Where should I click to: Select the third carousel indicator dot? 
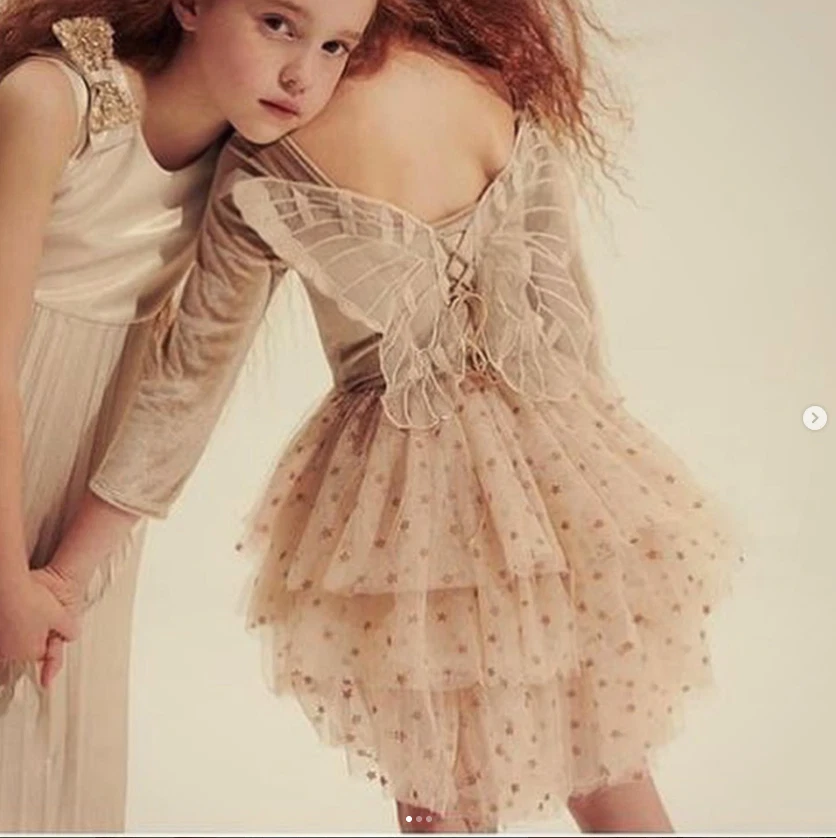coord(429,819)
